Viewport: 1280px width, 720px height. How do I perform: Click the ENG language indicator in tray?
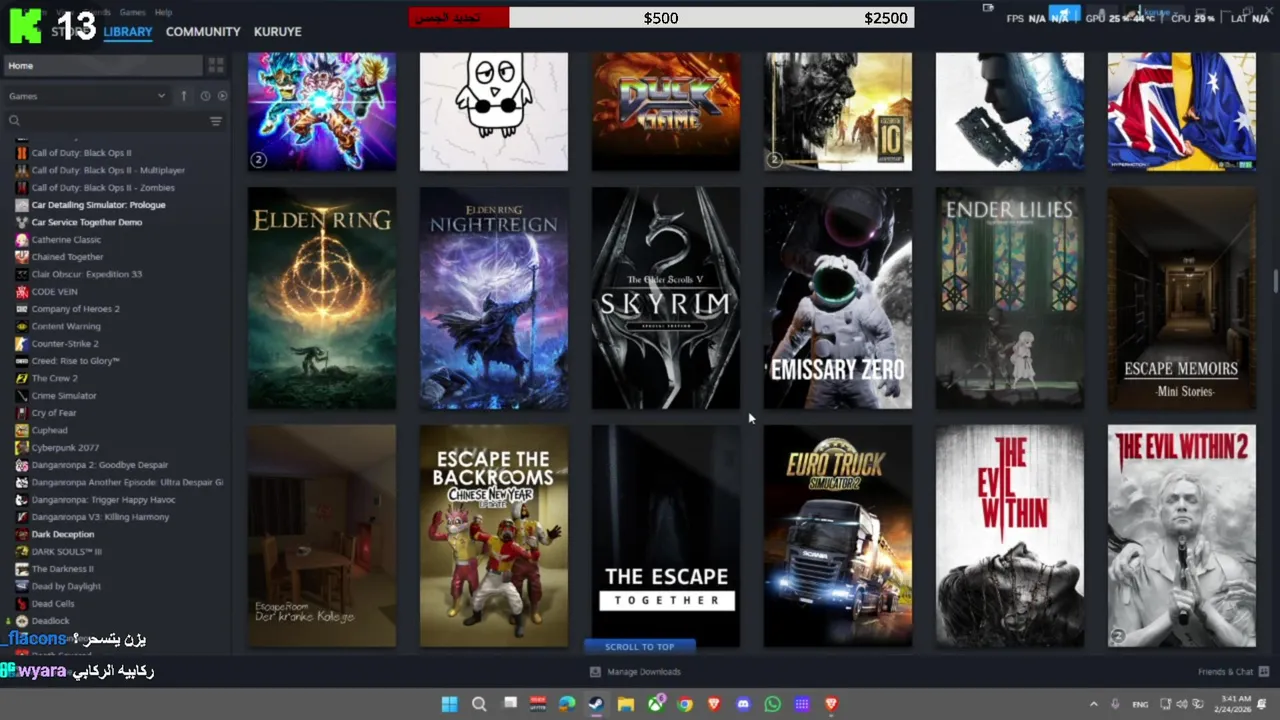pos(1140,704)
